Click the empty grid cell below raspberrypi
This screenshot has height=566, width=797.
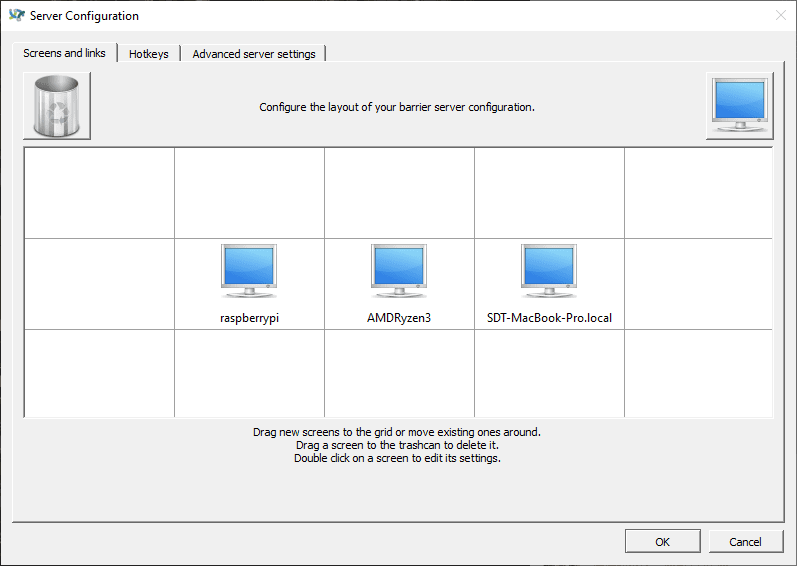point(249,373)
